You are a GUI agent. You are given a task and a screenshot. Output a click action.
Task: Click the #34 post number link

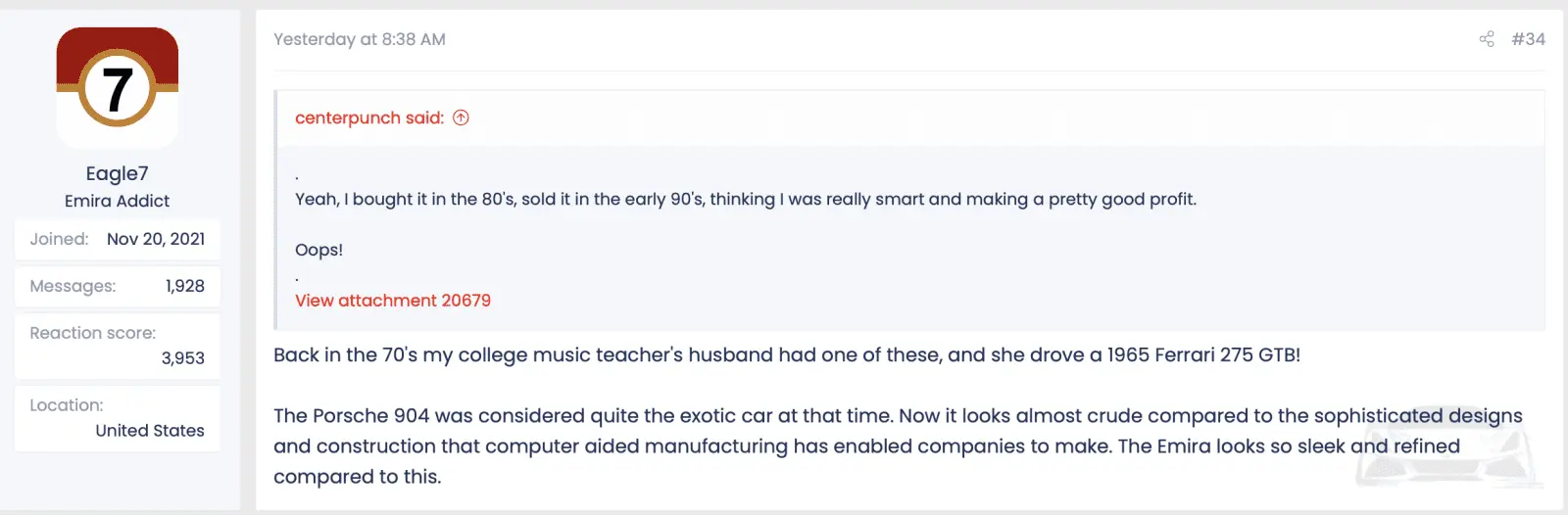click(x=1528, y=39)
